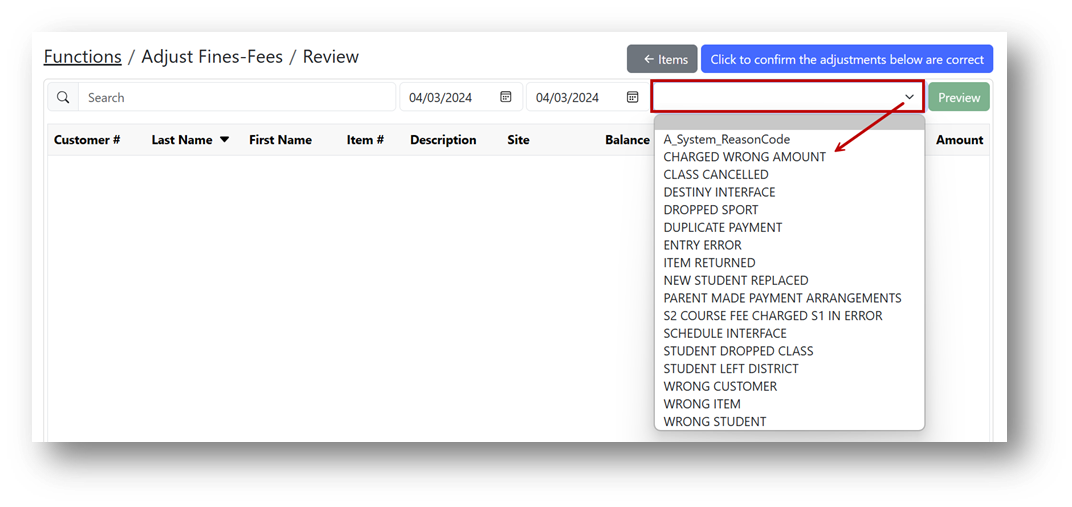Pick NEW STUDENT REPLACED reason
Image resolution: width=1072 pixels, height=507 pixels.
[736, 281]
